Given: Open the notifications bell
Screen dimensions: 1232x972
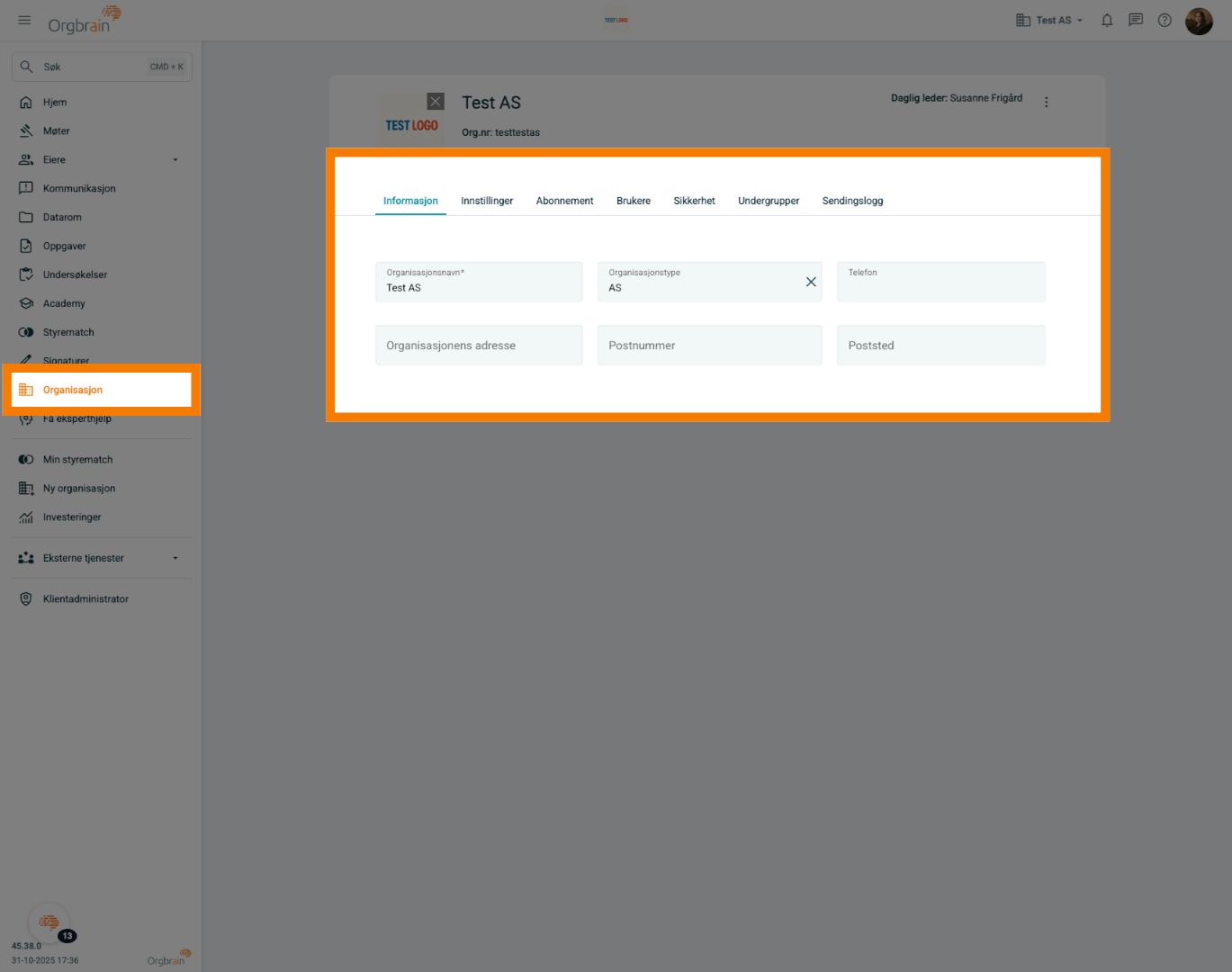Looking at the screenshot, I should (1107, 20).
